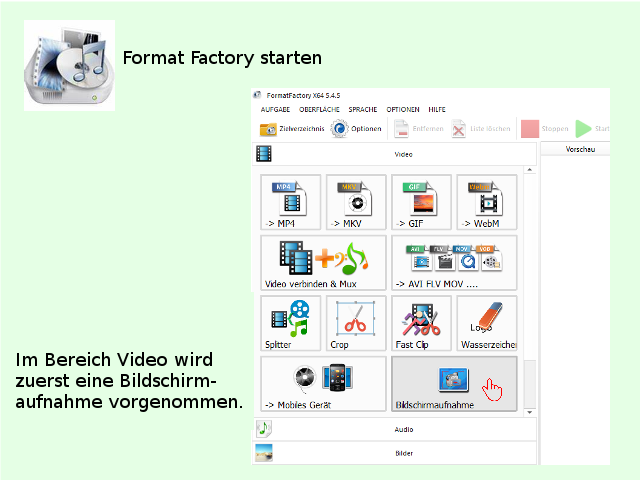Click the Entfernen label text
This screenshot has width=640, height=480.
pyautogui.click(x=428, y=129)
